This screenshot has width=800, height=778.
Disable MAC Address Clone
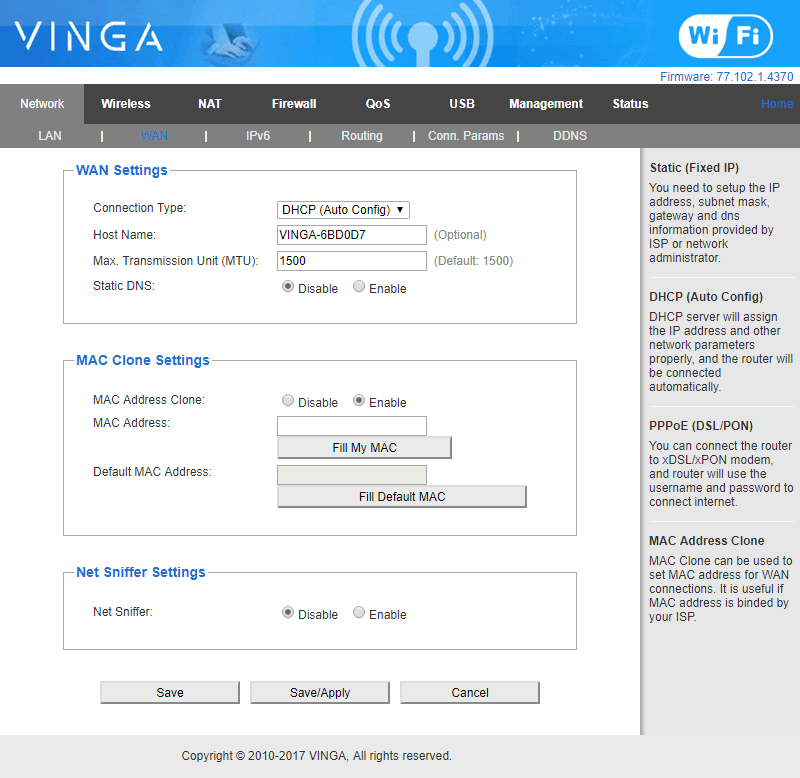288,401
